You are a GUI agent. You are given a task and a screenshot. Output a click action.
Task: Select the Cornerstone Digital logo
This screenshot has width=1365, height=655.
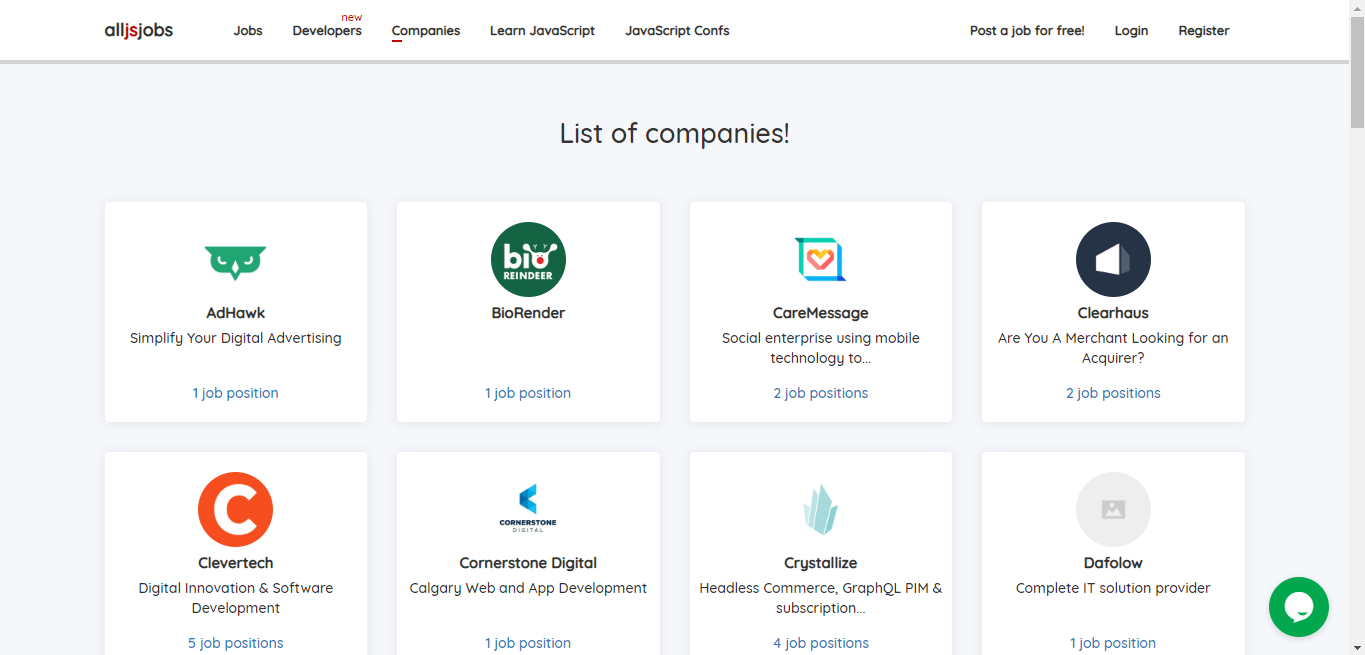(x=528, y=509)
